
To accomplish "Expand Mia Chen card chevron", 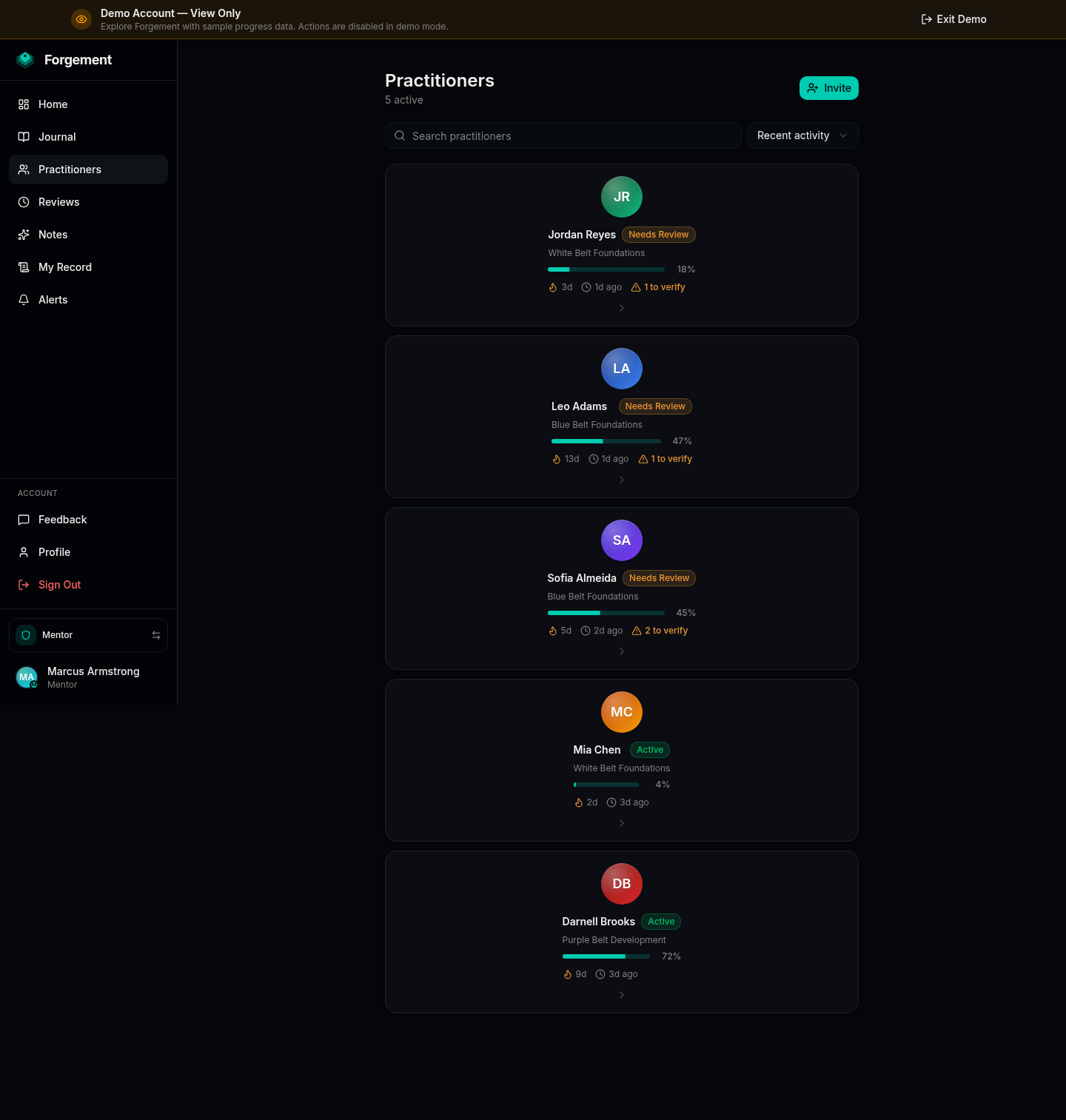I will click(622, 823).
